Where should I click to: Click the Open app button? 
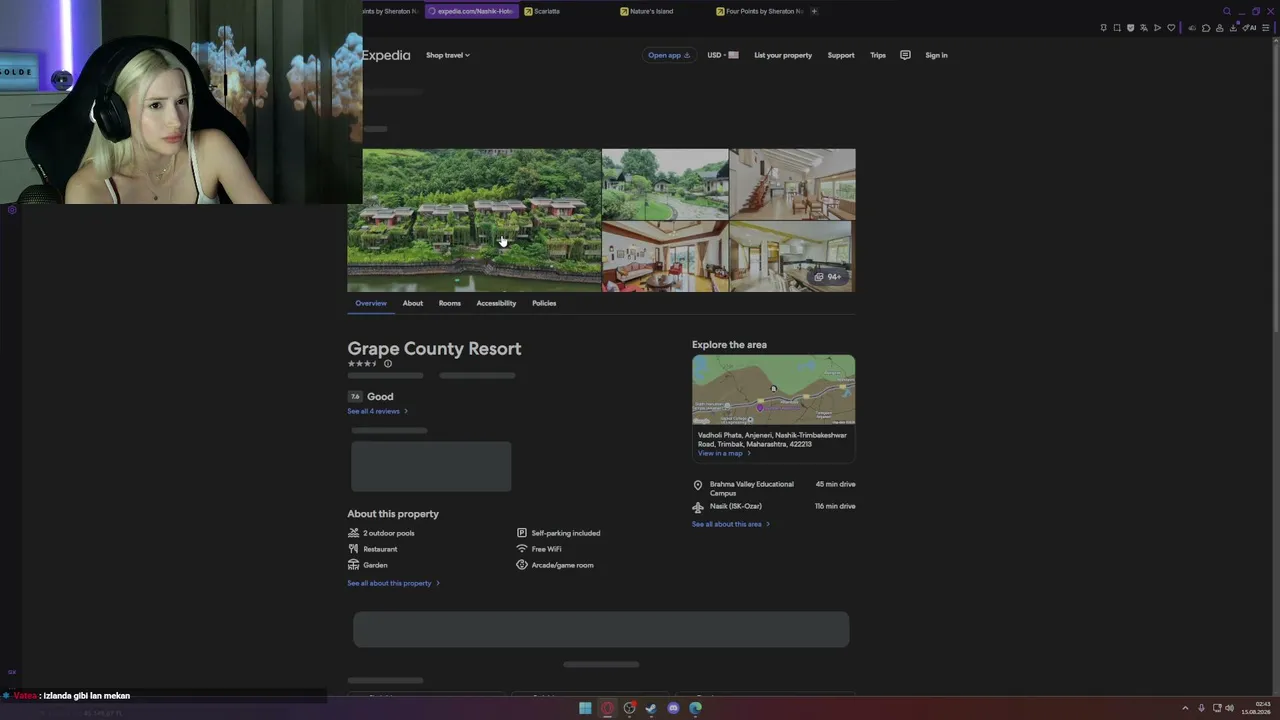pyautogui.click(x=669, y=55)
